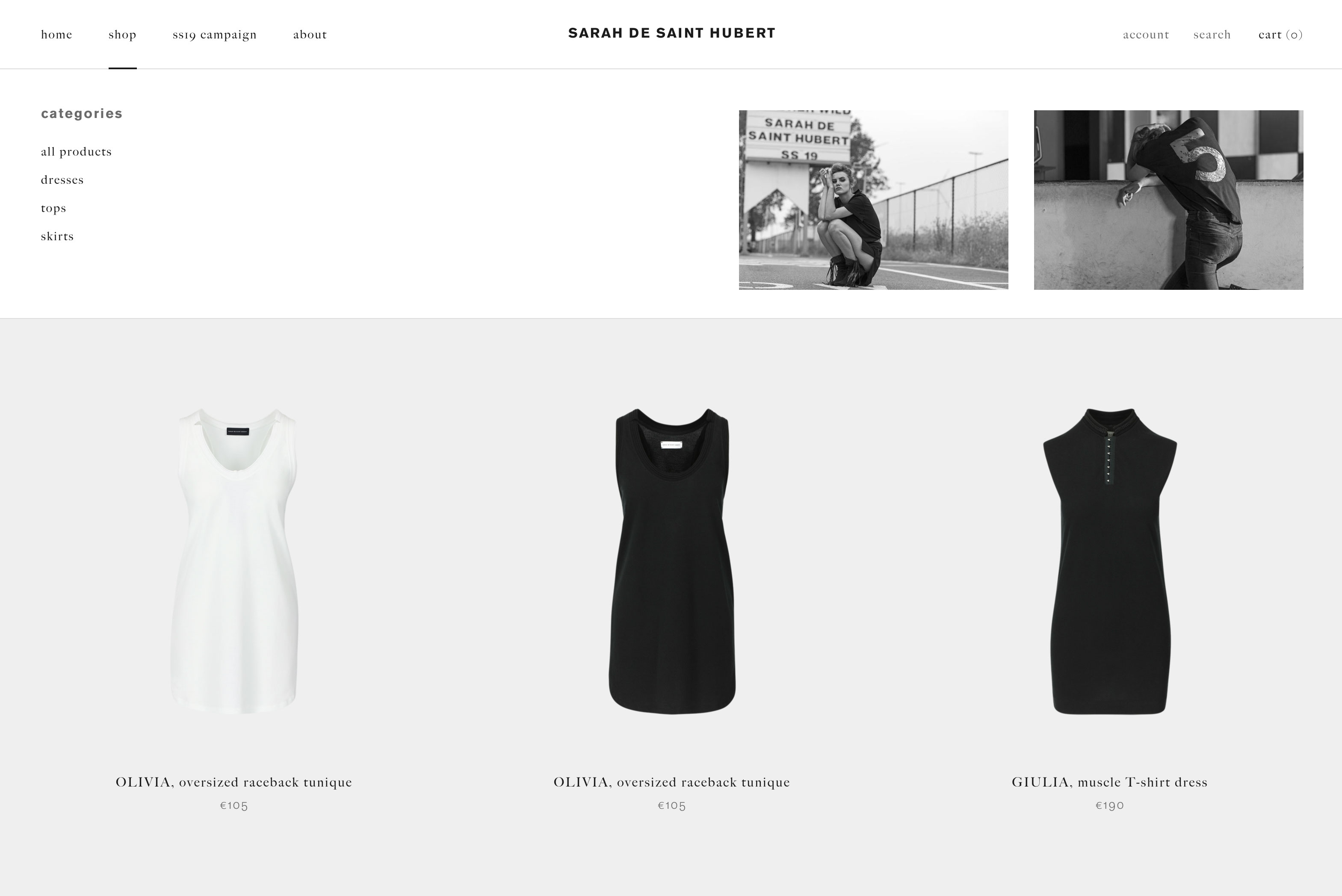Viewport: 1342px width, 896px height.
Task: View the GIULIA muscle dress image
Action: click(x=1109, y=560)
